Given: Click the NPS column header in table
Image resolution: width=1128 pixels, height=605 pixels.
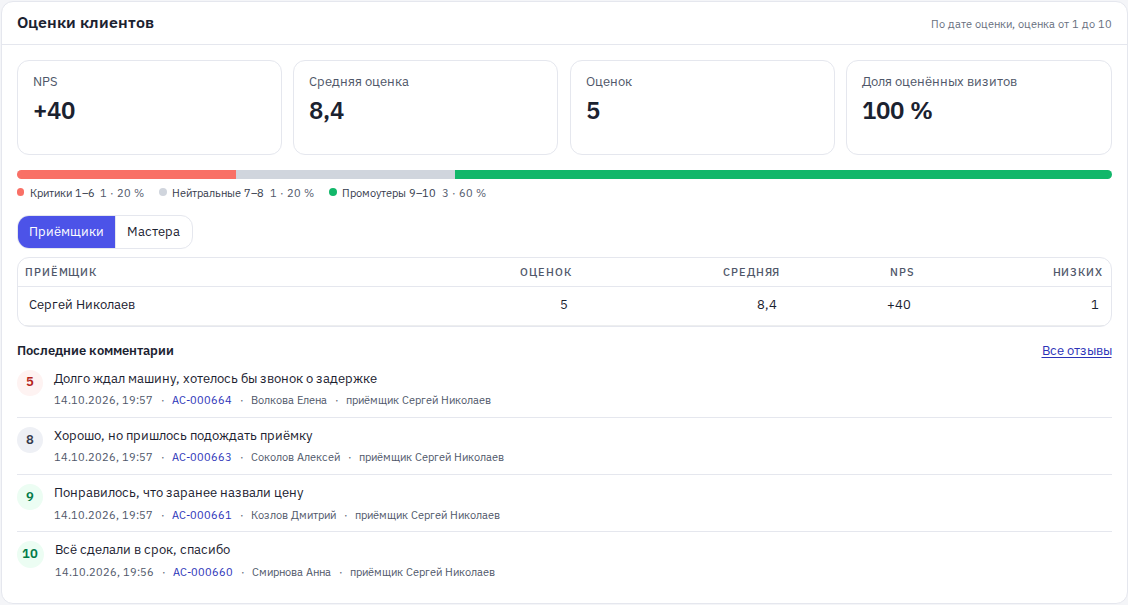Looking at the screenshot, I should pos(901,272).
